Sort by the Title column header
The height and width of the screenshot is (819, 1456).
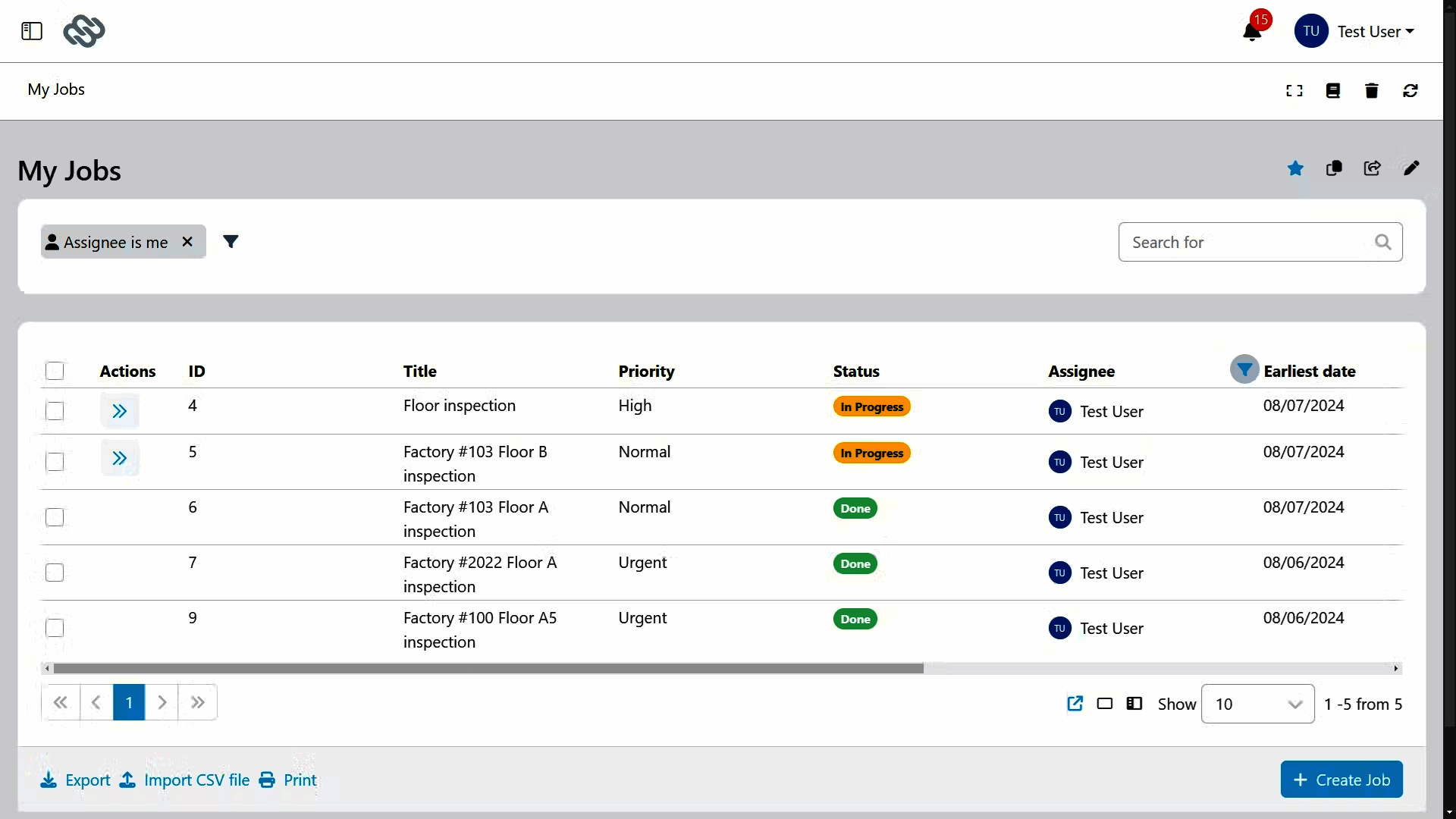pos(420,372)
